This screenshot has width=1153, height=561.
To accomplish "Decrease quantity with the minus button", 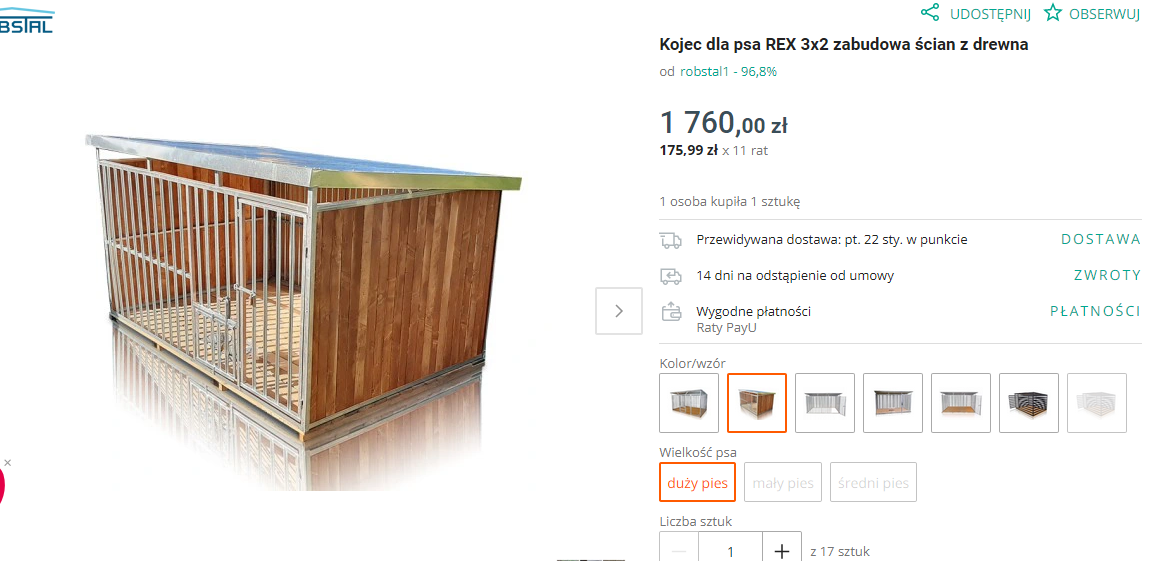I will coord(679,551).
